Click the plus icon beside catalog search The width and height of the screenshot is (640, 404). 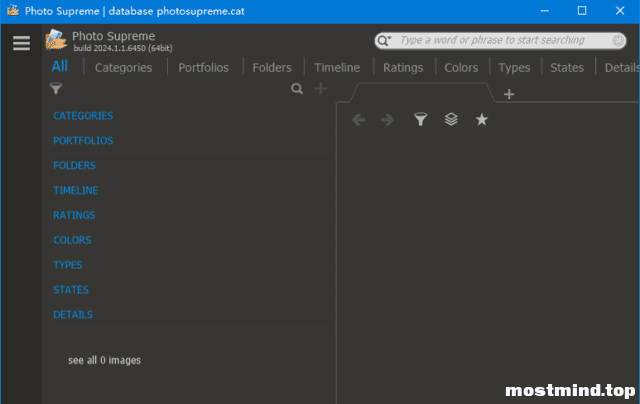(x=320, y=88)
